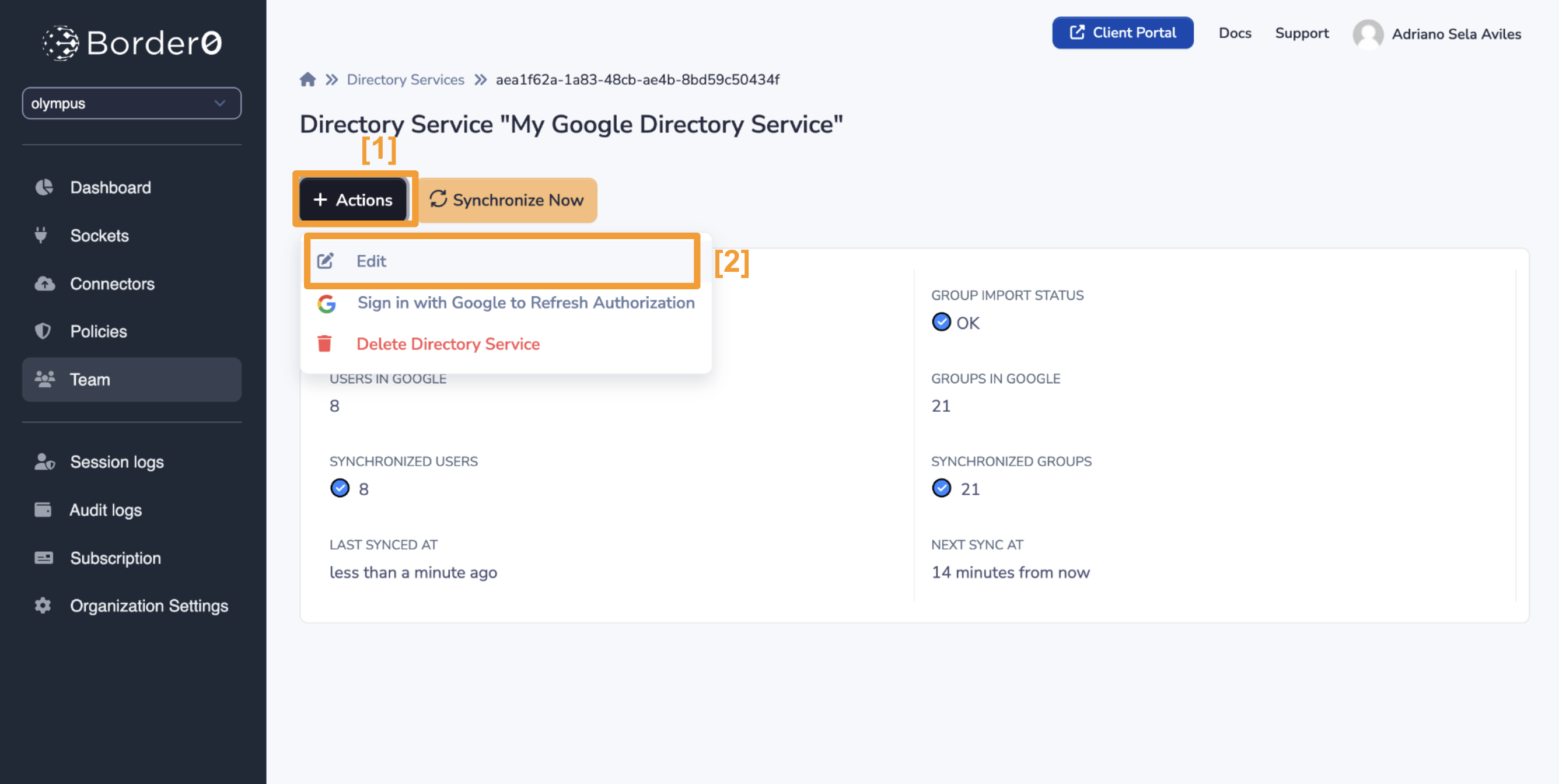Viewport: 1559px width, 784px height.
Task: Click the home breadcrumb icon
Action: click(308, 78)
